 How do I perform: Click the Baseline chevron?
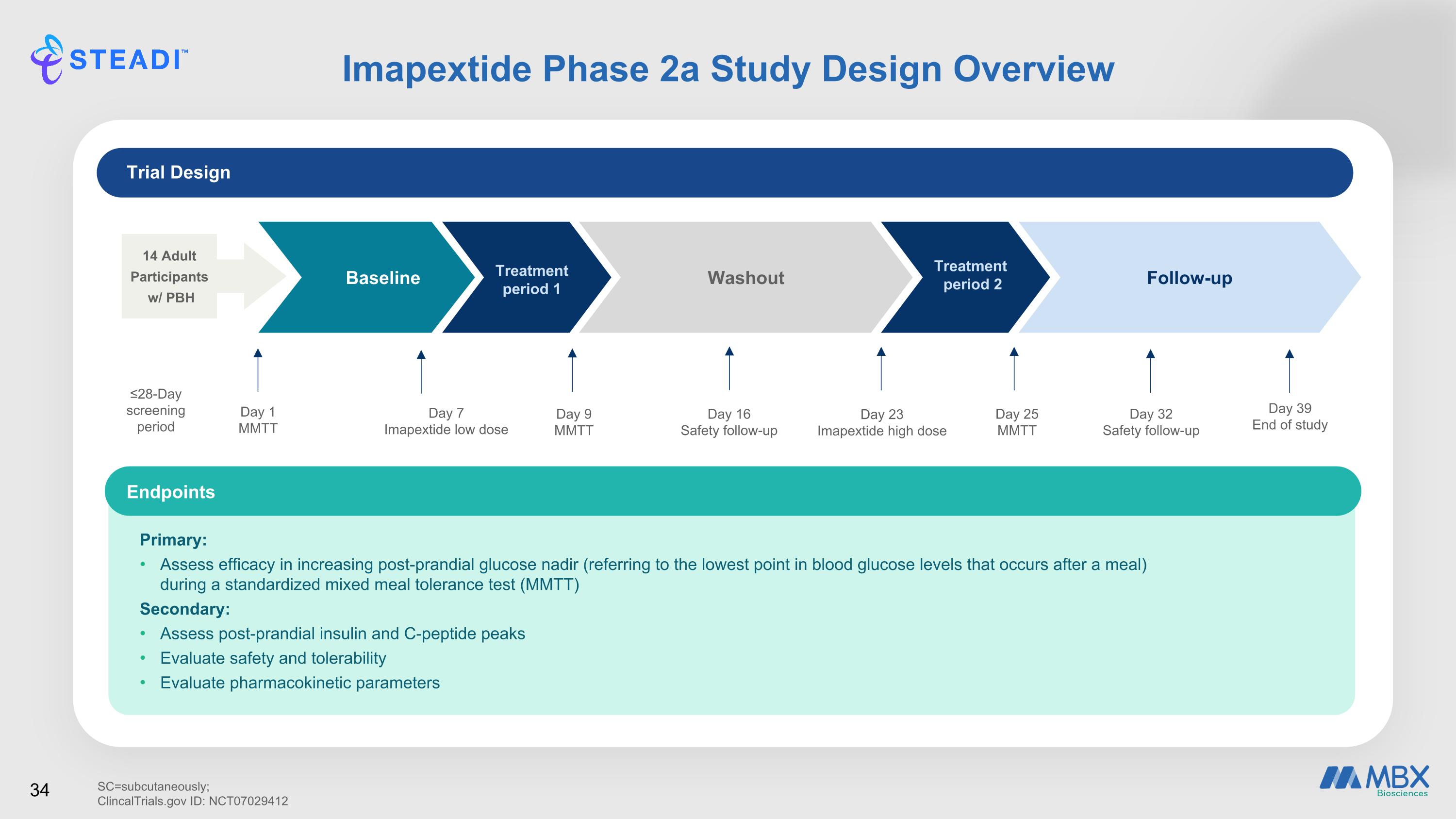[367, 277]
